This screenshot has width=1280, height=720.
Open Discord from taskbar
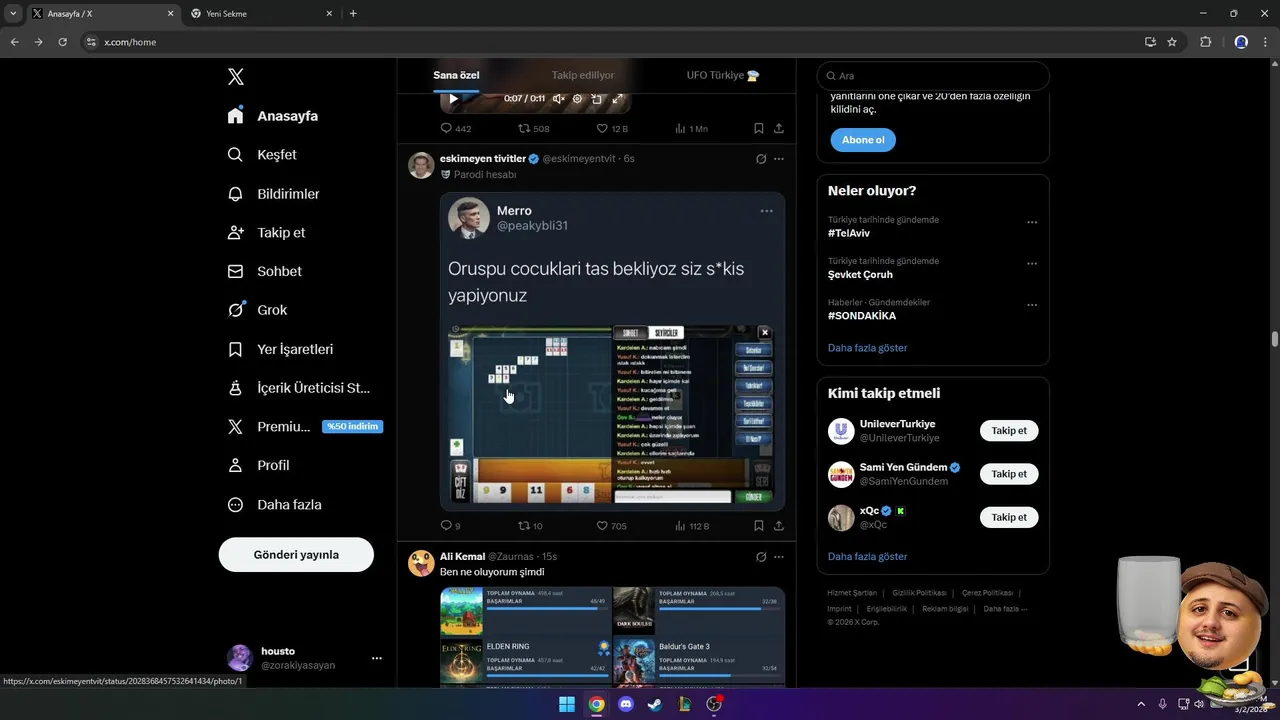[626, 704]
